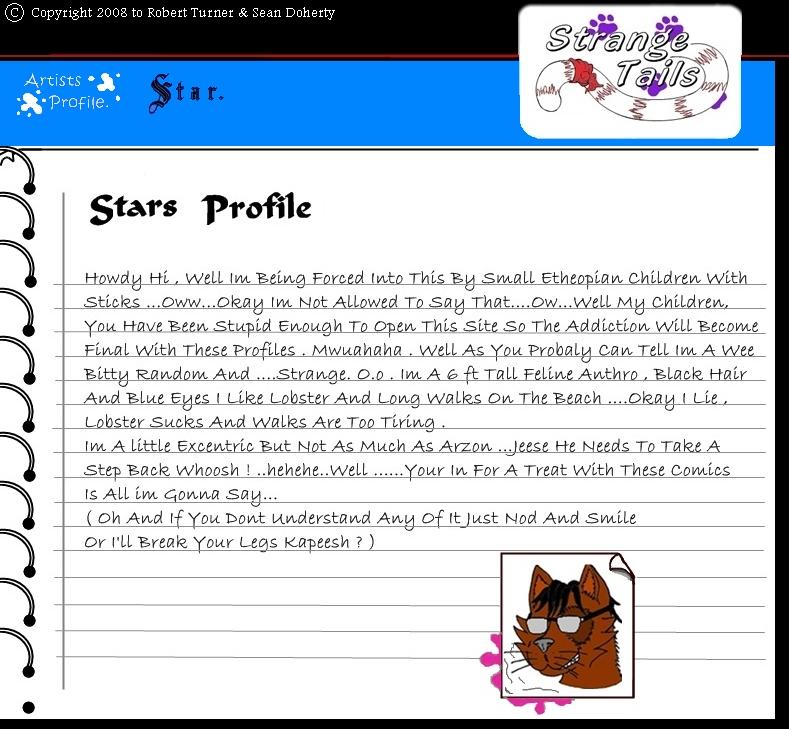This screenshot has height=729, width=789.
Task: Open the Strange Tails logo
Action: click(630, 70)
